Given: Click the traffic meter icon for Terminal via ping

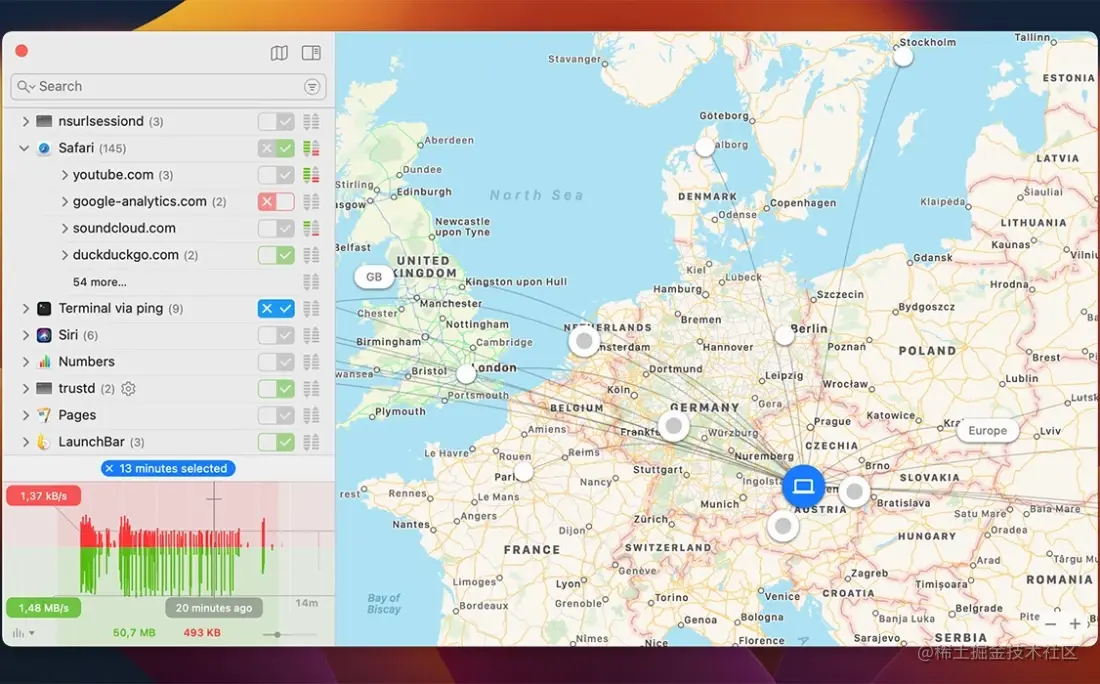Looking at the screenshot, I should click(x=311, y=309).
